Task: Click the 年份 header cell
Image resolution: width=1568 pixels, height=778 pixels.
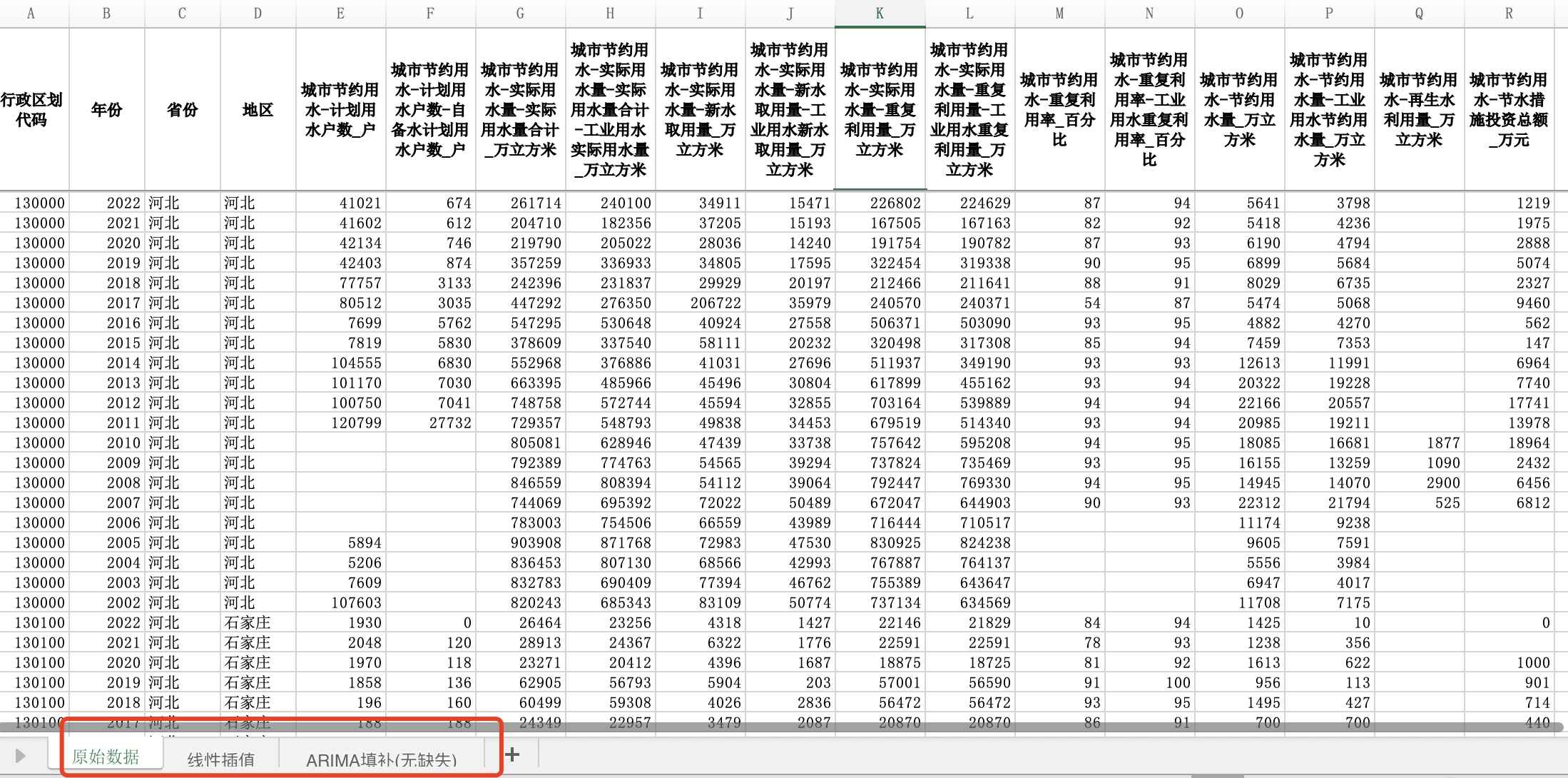Action: tap(107, 110)
